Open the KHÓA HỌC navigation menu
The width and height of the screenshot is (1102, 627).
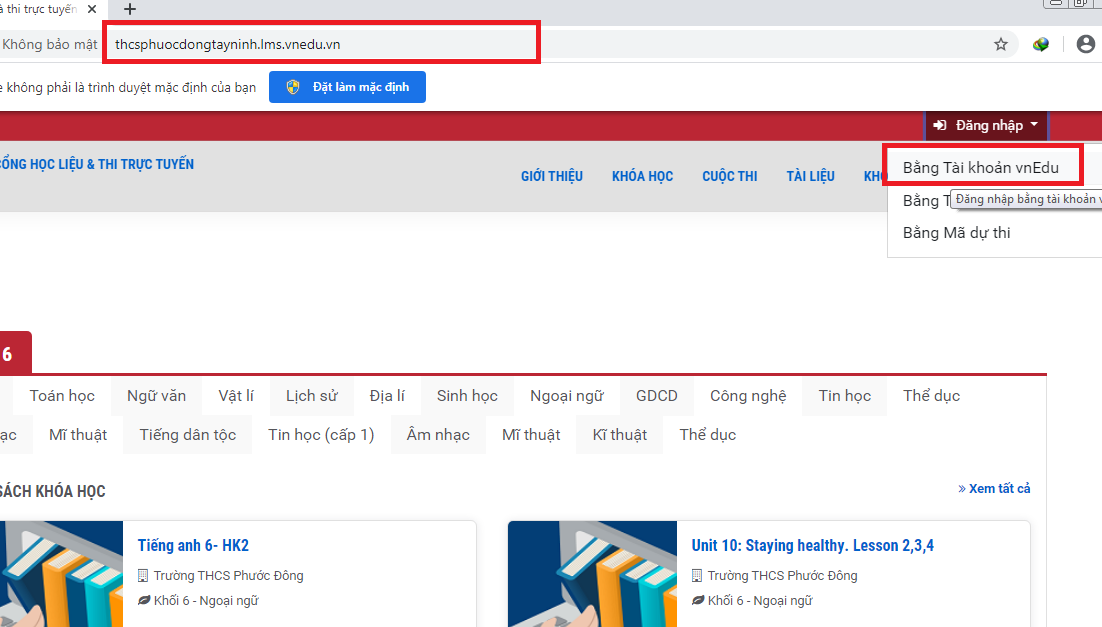point(642,176)
